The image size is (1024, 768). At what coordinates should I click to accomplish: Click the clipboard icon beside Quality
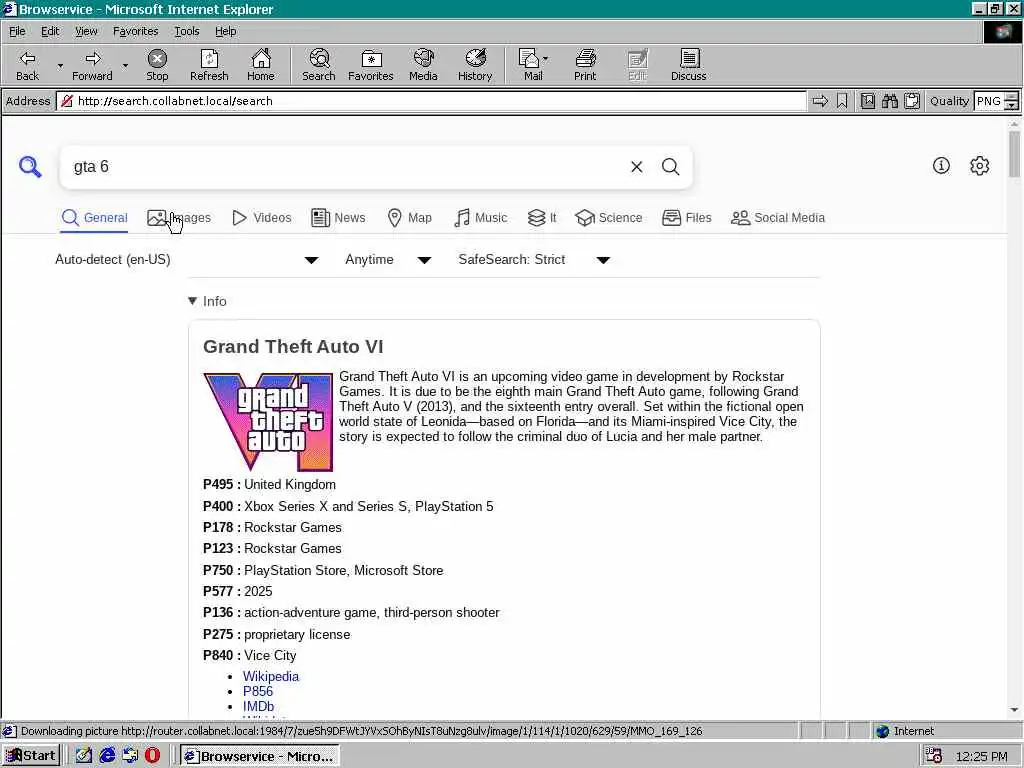pos(912,101)
